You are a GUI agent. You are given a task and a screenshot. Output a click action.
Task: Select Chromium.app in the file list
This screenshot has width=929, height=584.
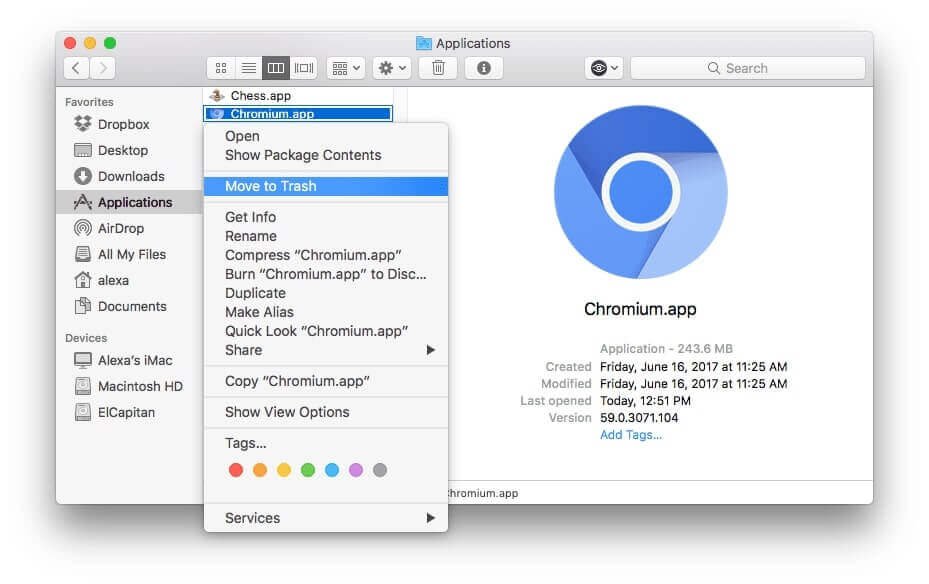click(298, 114)
